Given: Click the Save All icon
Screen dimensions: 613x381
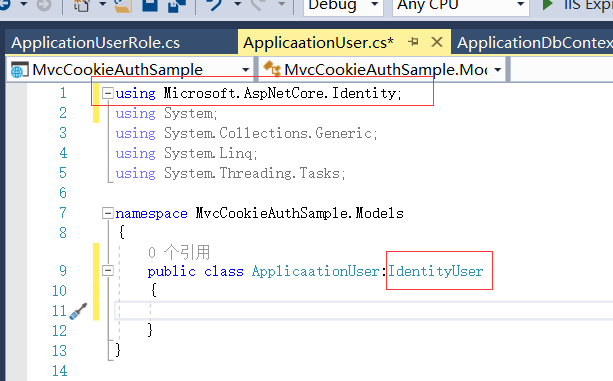Looking at the screenshot, I should point(176,5).
